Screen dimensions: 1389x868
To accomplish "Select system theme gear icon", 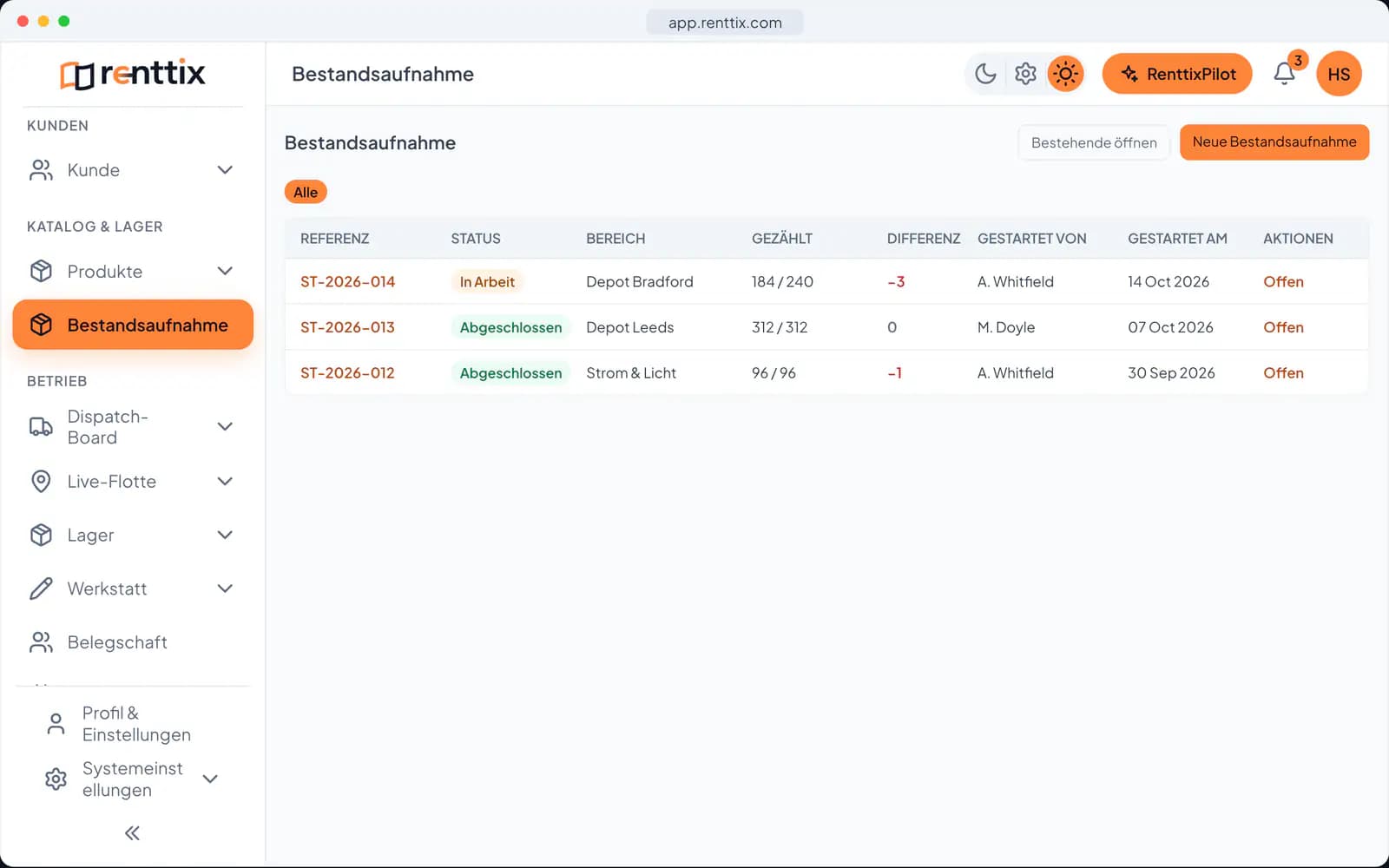I will (x=1025, y=74).
